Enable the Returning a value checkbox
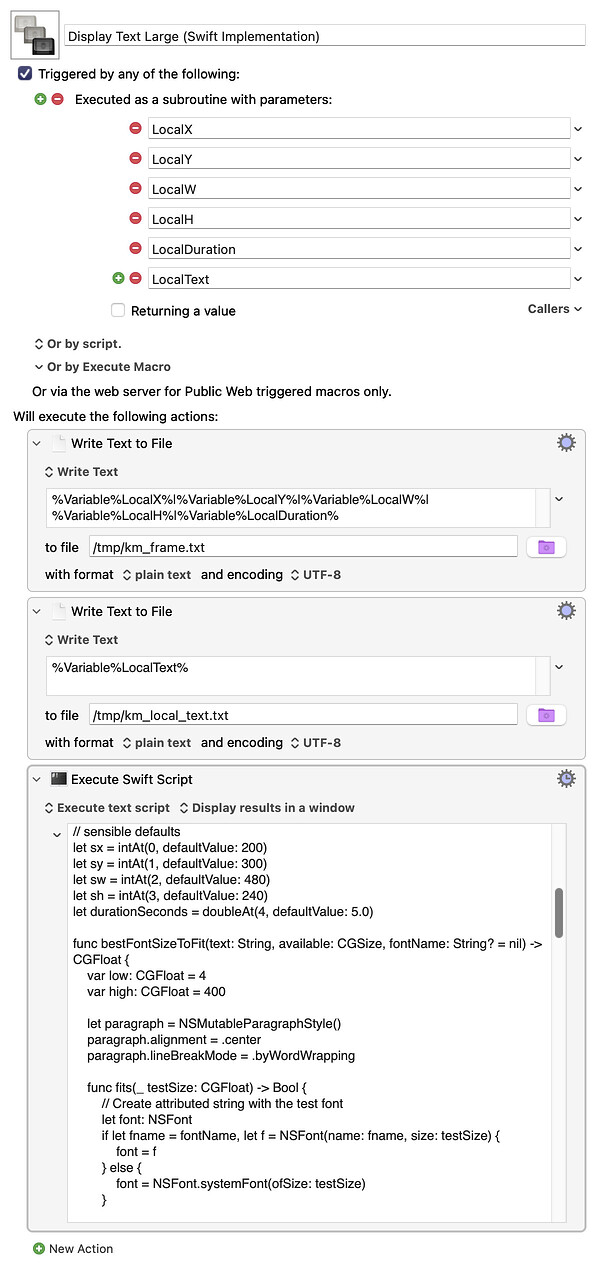597x1265 pixels. click(117, 310)
